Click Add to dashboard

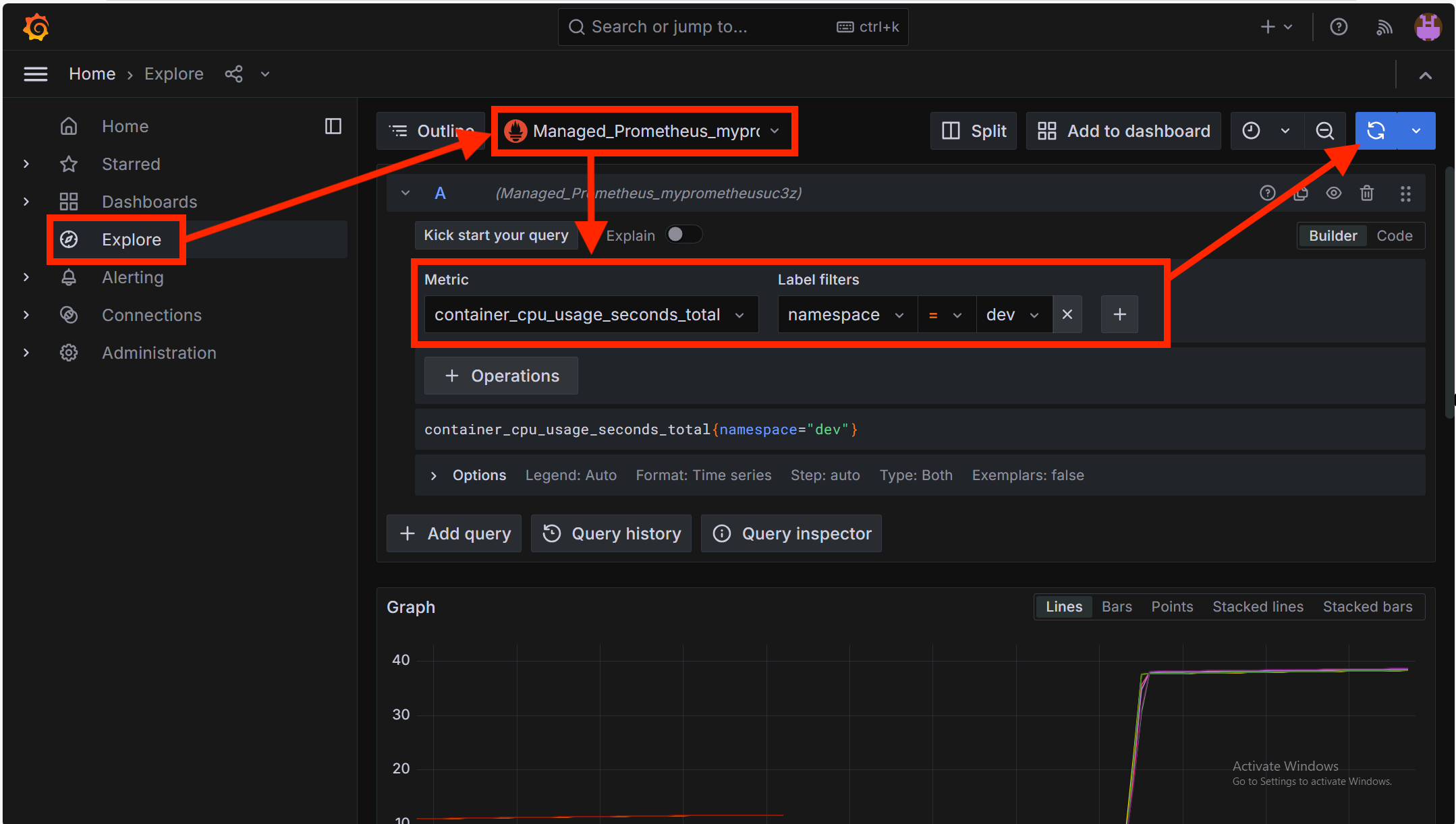pos(1123,131)
